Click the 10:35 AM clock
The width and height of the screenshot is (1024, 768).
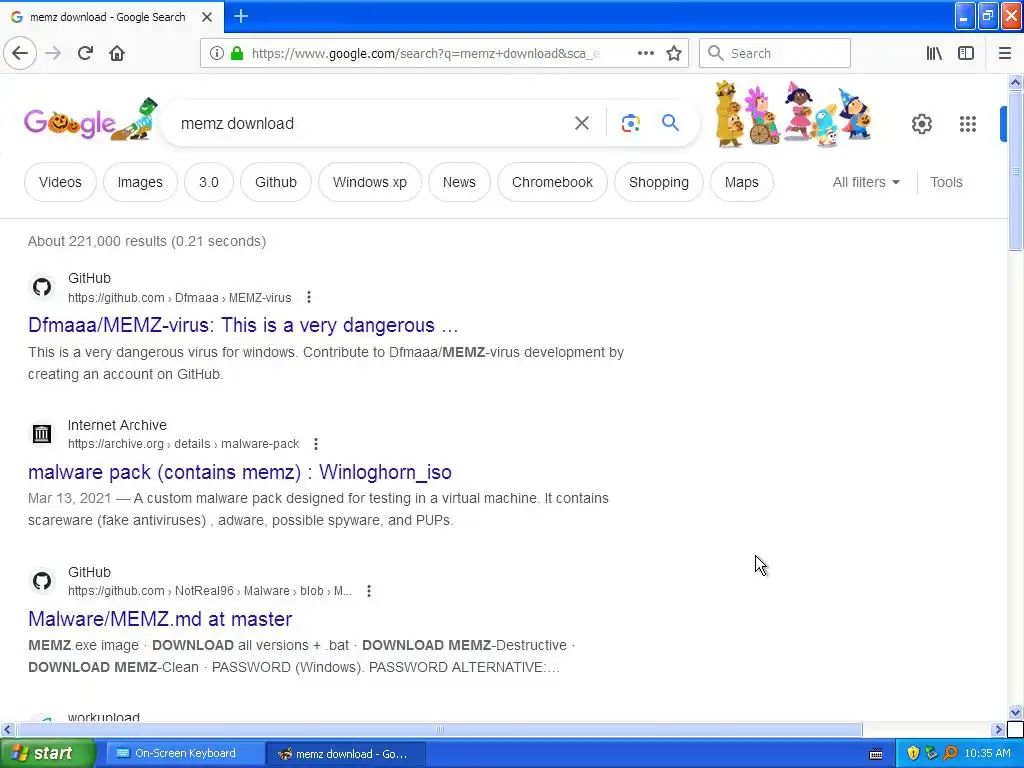tap(987, 754)
